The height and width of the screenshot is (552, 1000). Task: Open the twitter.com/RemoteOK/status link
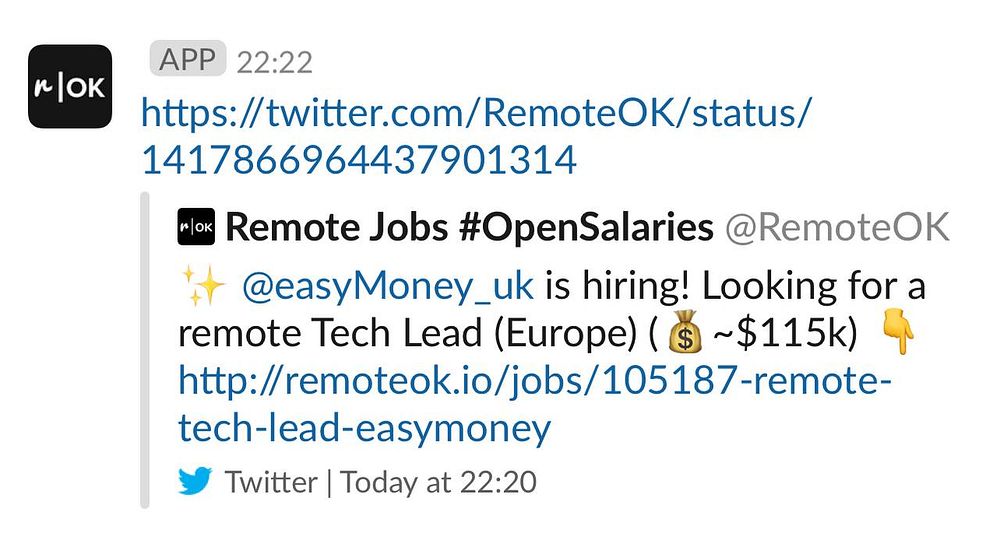point(473,113)
